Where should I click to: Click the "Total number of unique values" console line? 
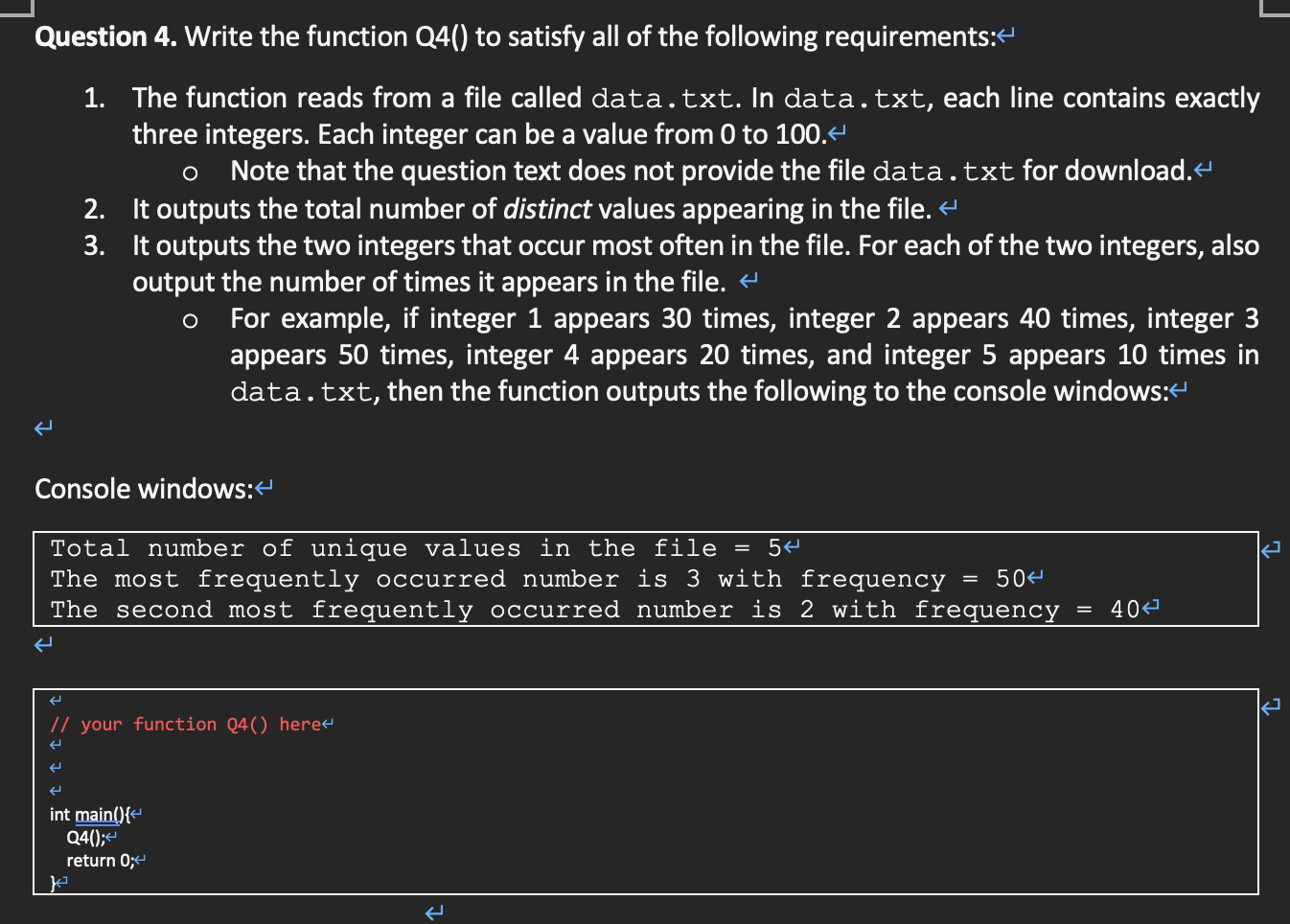(417, 548)
